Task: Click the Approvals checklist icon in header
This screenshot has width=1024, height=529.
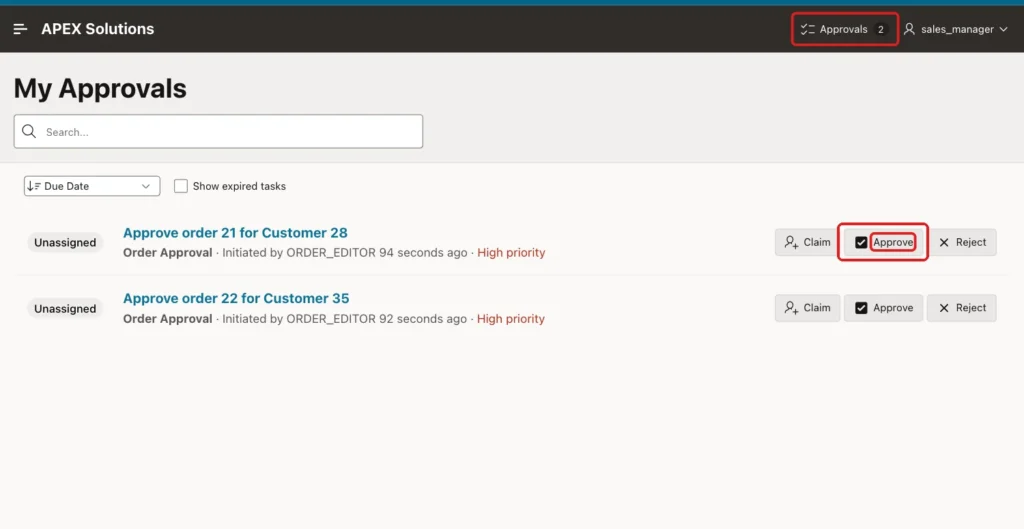Action: pos(808,29)
